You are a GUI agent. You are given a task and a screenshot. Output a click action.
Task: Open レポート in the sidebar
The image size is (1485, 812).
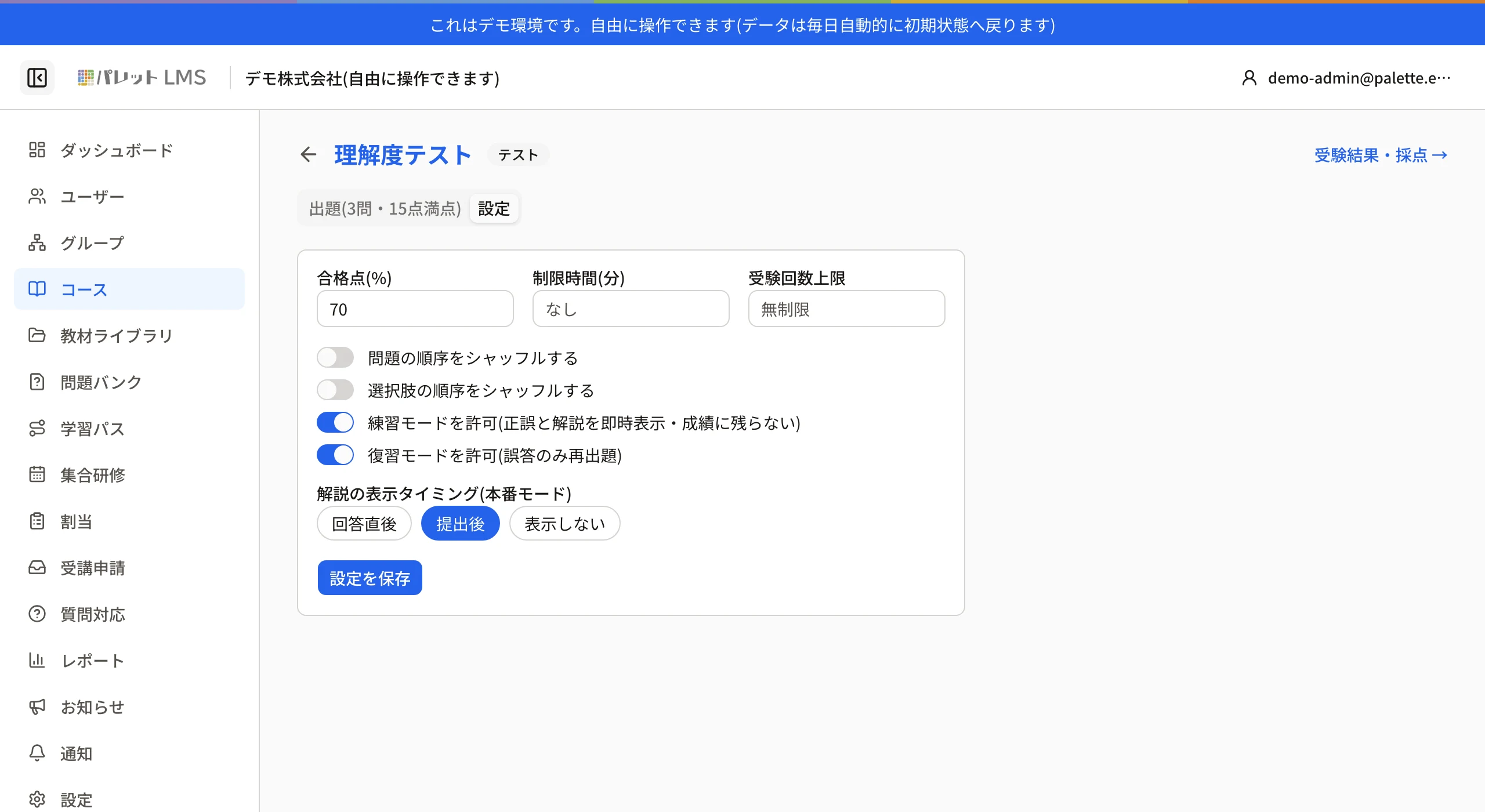click(129, 660)
